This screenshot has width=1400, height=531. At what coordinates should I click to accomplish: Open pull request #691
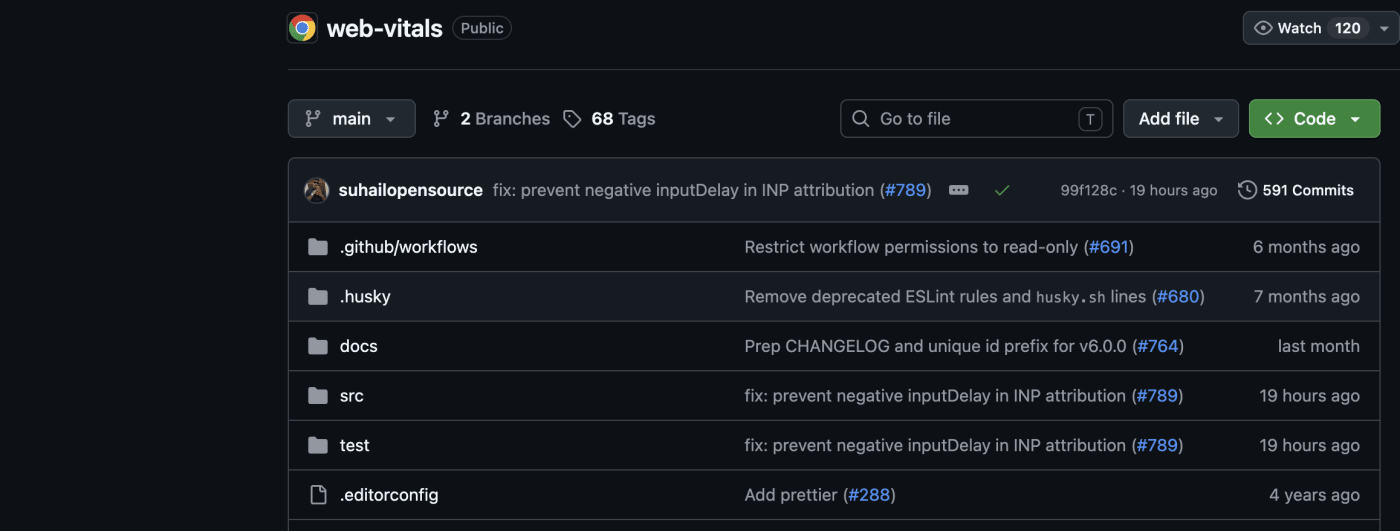click(1109, 247)
